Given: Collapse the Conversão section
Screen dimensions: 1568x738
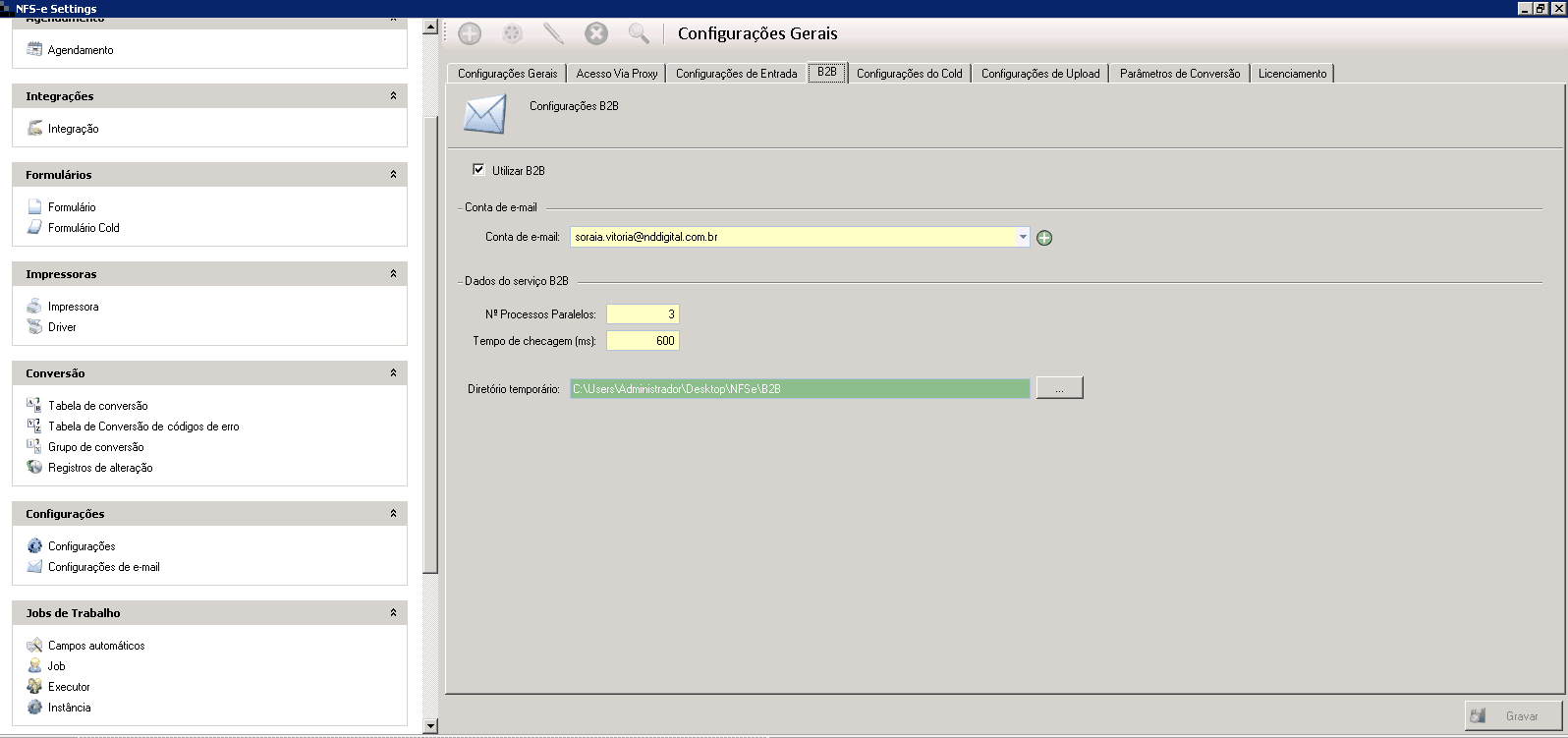Looking at the screenshot, I should point(393,373).
